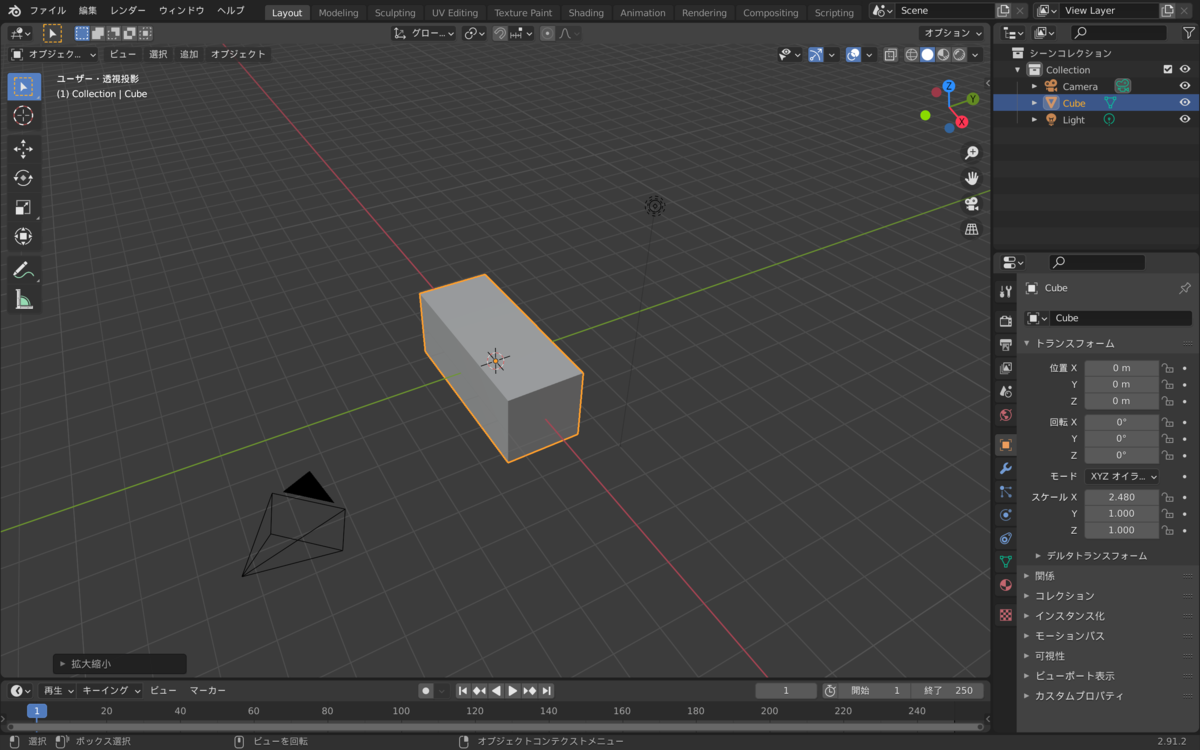Select the Move tool in the left toolbar

click(x=23, y=149)
